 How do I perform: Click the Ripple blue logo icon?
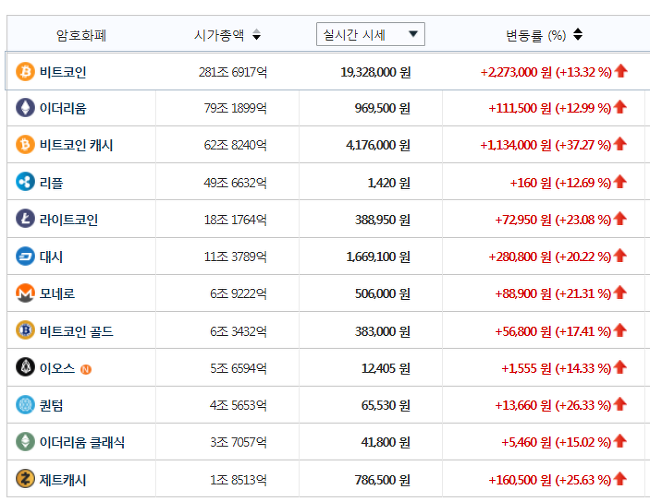click(x=25, y=182)
